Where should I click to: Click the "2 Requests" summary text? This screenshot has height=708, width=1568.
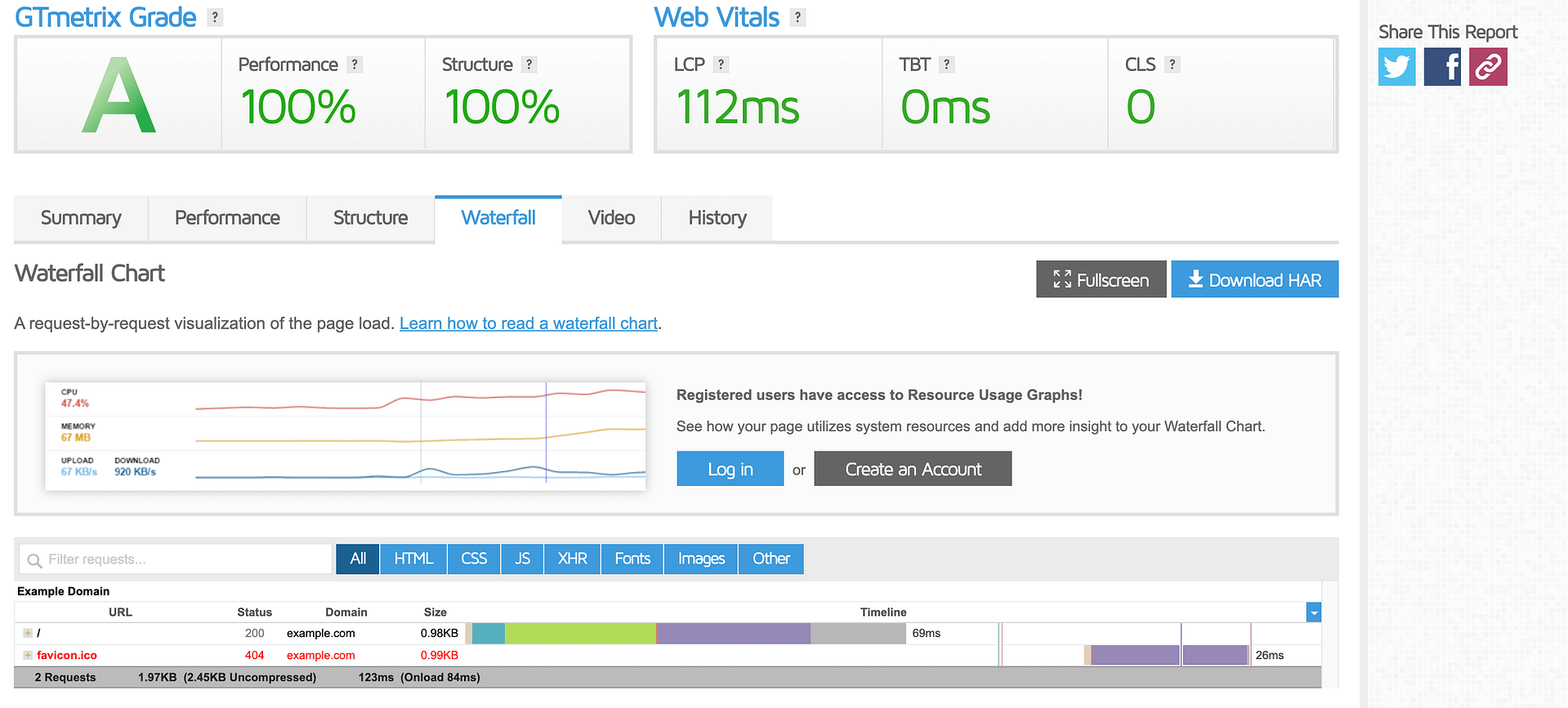pos(65,677)
